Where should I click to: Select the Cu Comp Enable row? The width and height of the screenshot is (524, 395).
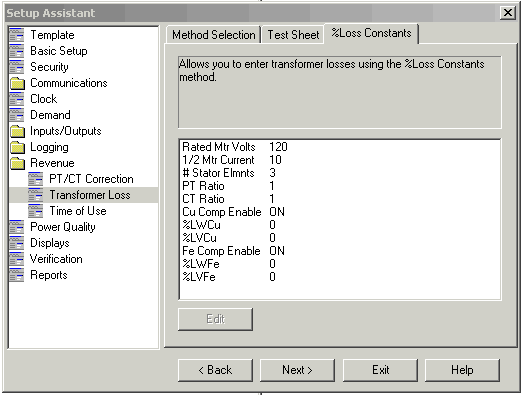click(x=340, y=212)
